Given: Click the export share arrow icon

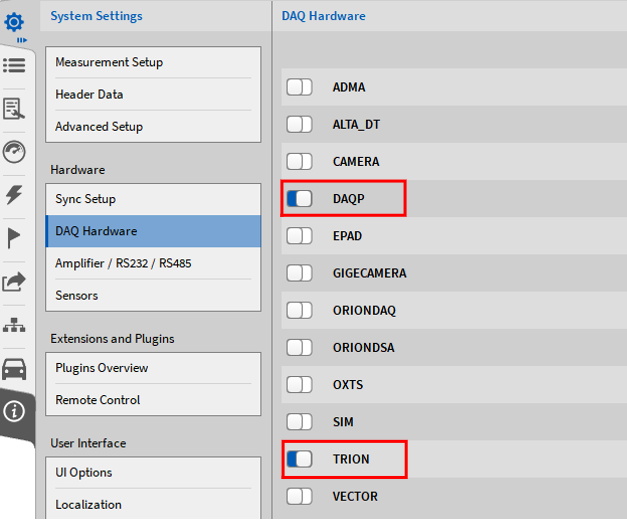Looking at the screenshot, I should point(14,282).
